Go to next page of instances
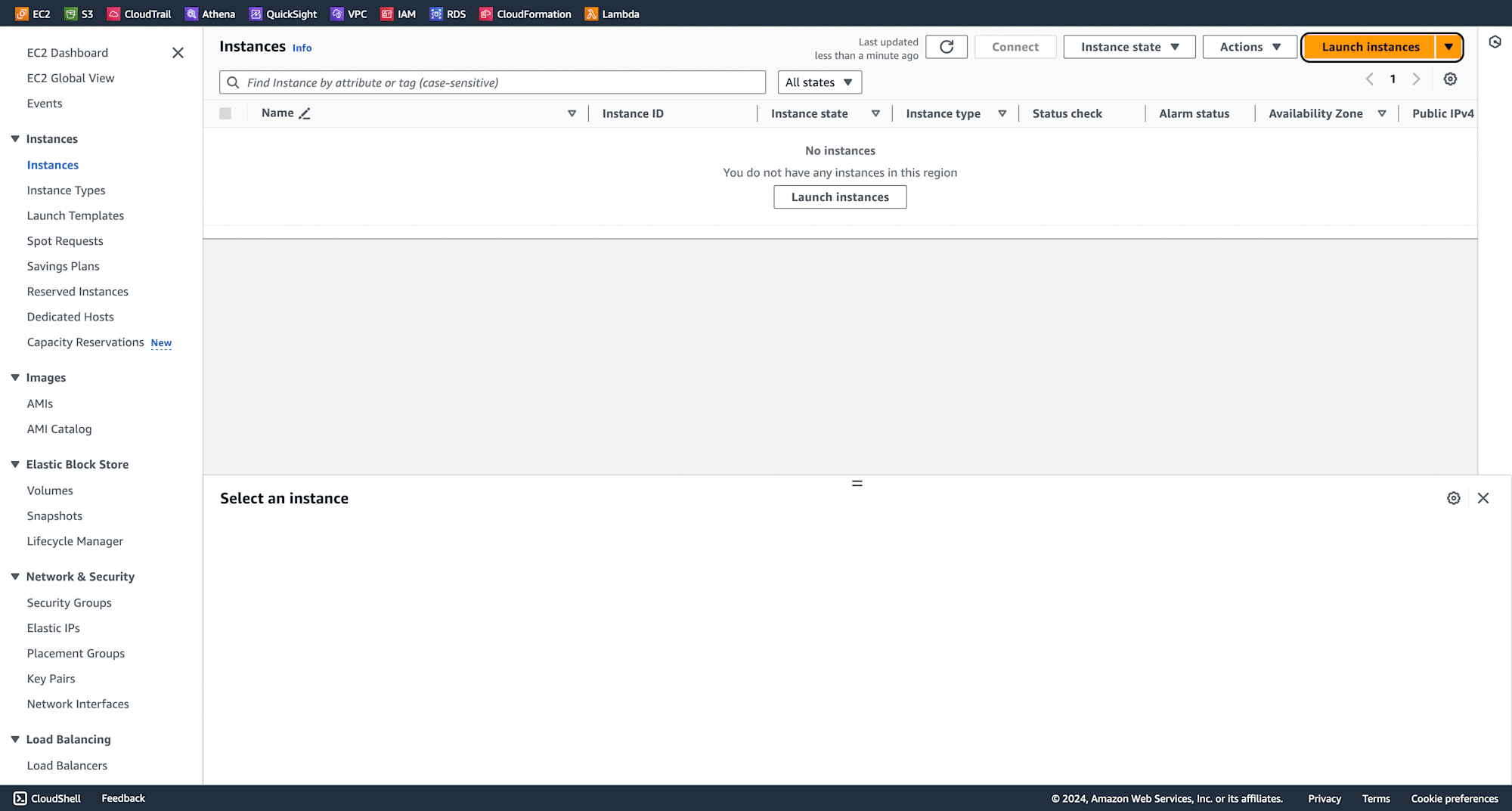The width and height of the screenshot is (1512, 811). tap(1417, 79)
